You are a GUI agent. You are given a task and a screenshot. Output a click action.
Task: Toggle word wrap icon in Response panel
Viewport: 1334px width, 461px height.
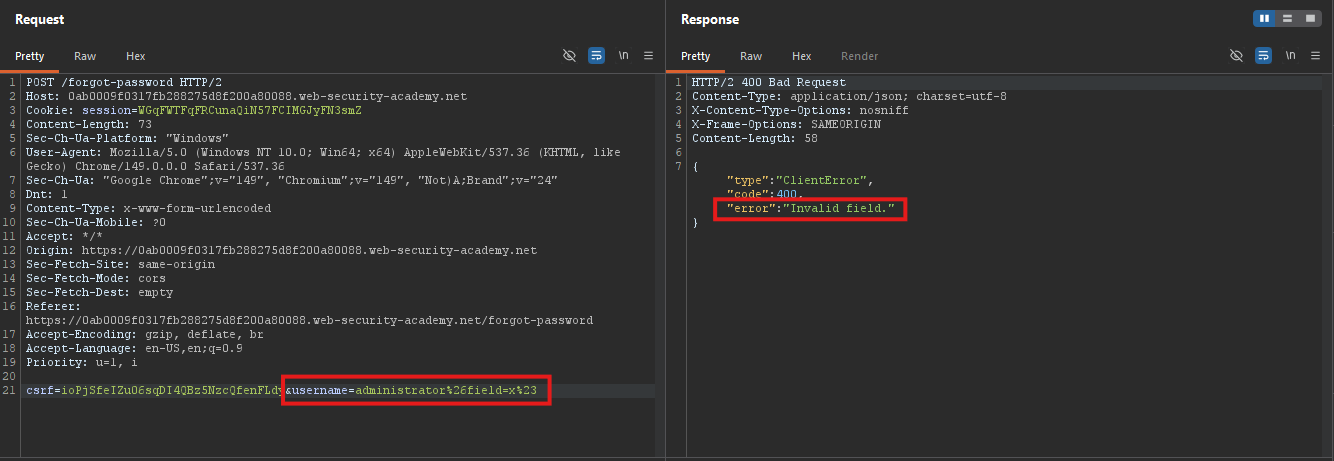[1262, 56]
